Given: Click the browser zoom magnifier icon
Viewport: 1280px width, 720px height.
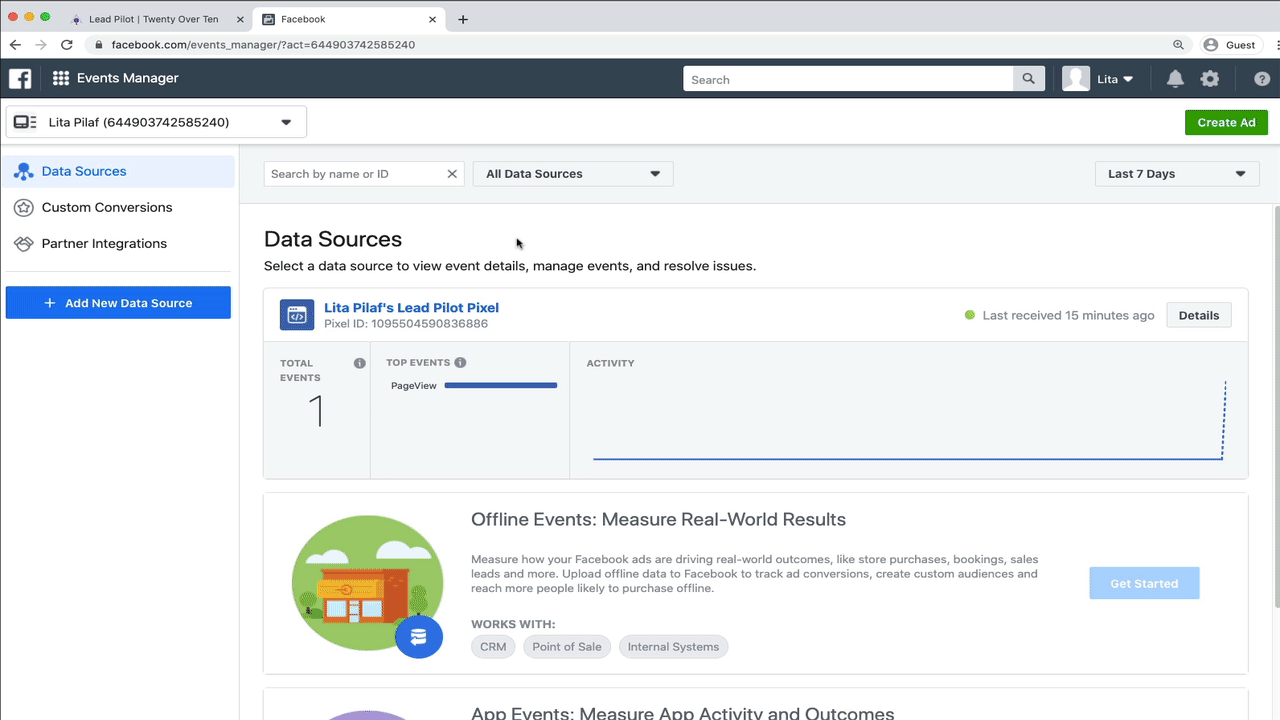Looking at the screenshot, I should (x=1179, y=45).
